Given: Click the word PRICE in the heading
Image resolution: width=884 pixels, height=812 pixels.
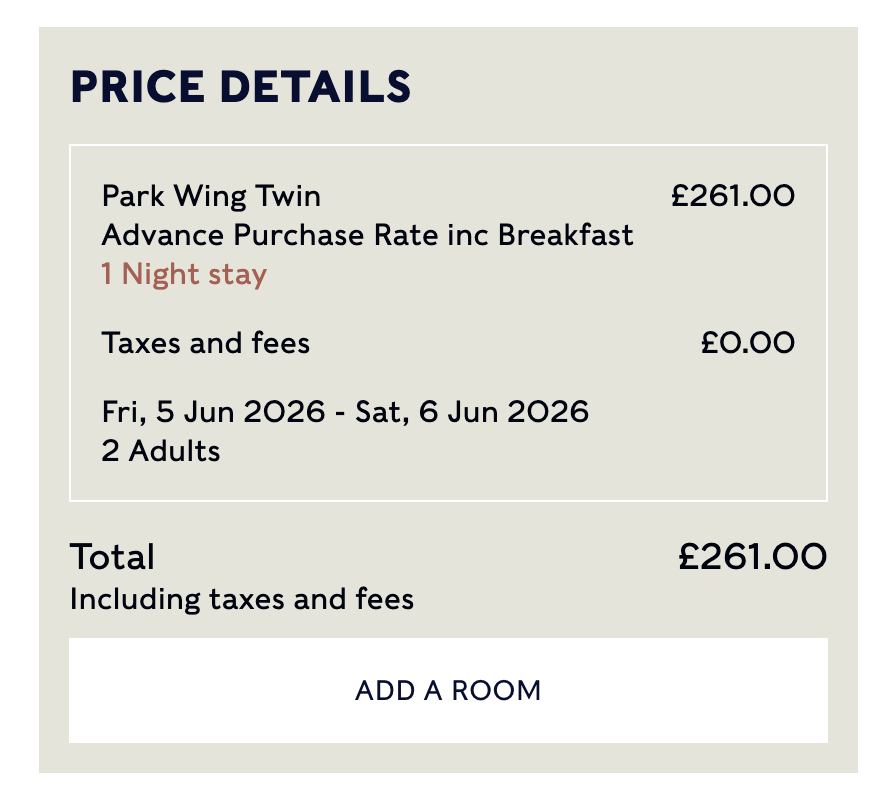Looking at the screenshot, I should [136, 87].
